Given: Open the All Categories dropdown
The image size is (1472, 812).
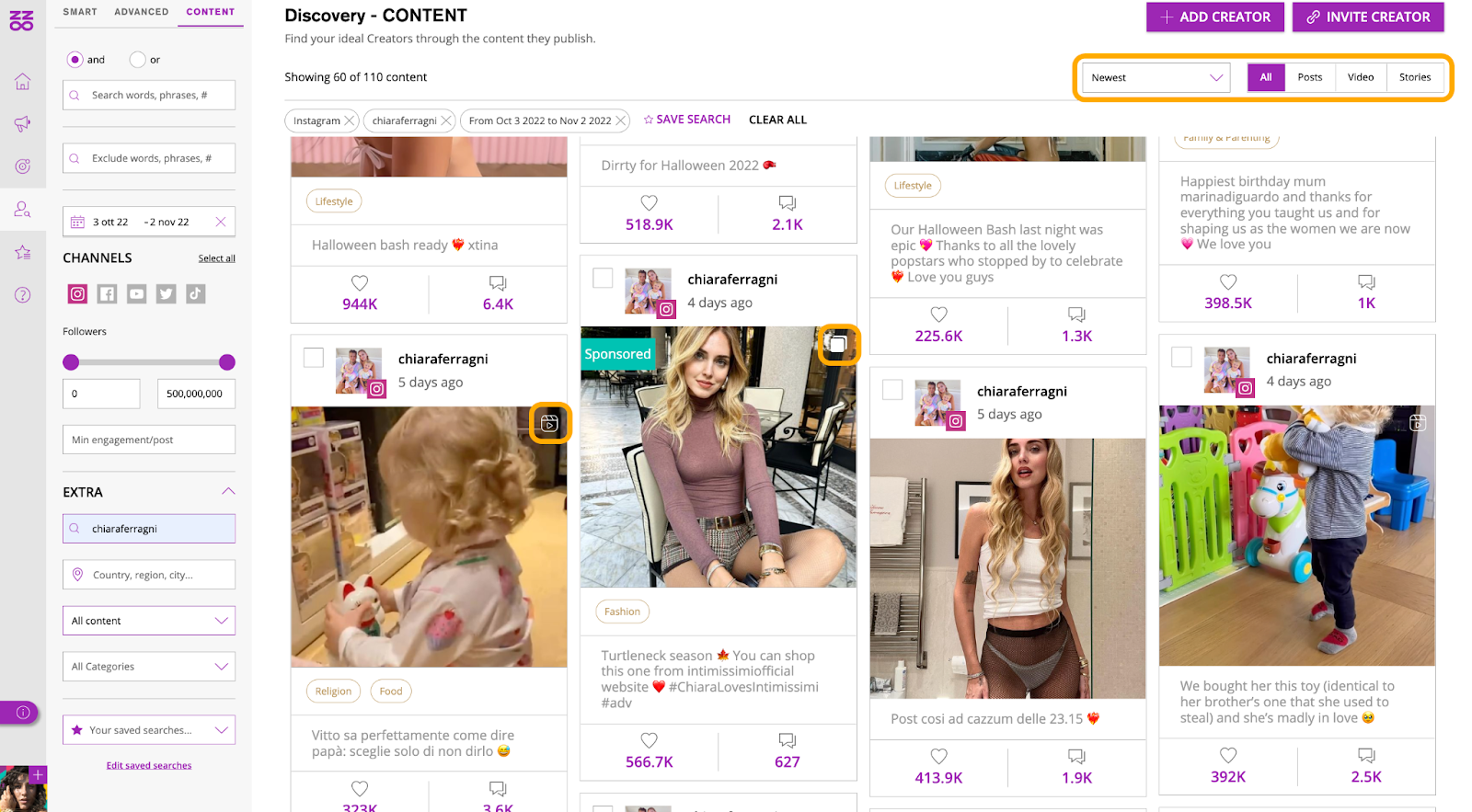Looking at the screenshot, I should point(149,667).
